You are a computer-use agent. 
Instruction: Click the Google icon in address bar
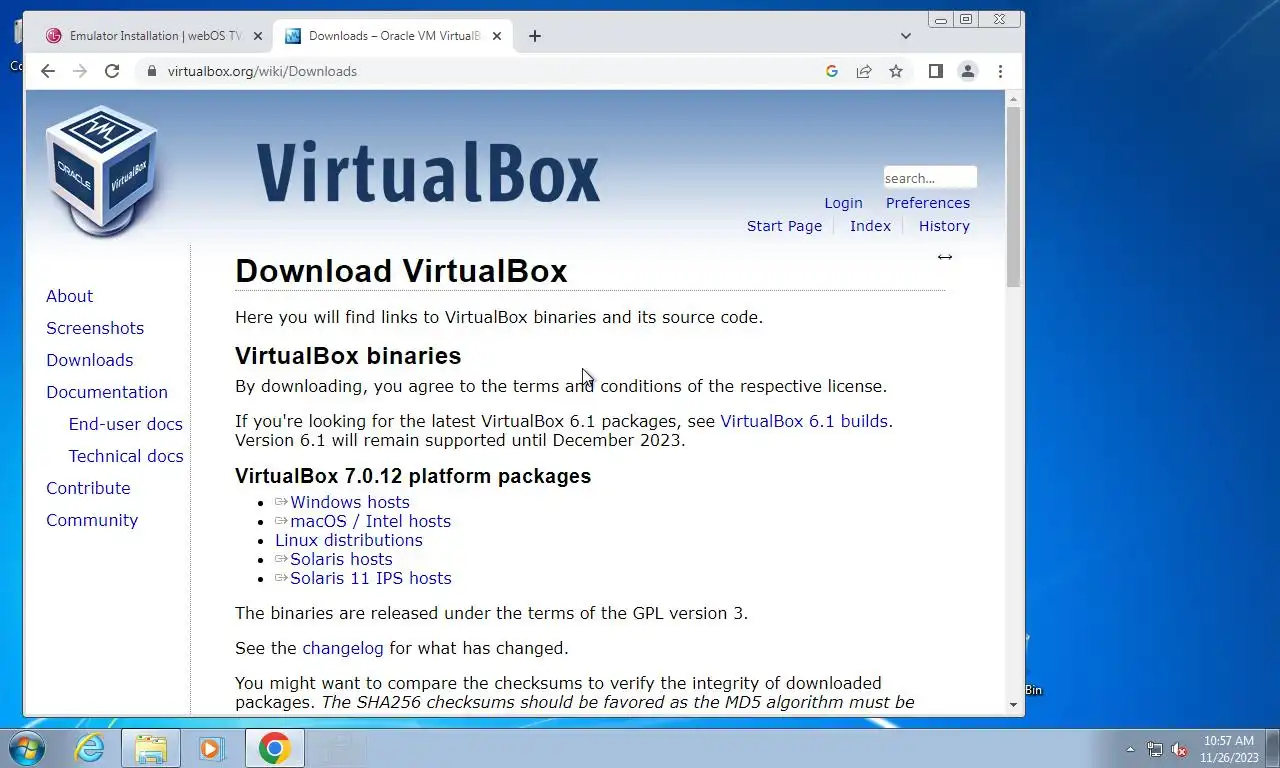831,71
